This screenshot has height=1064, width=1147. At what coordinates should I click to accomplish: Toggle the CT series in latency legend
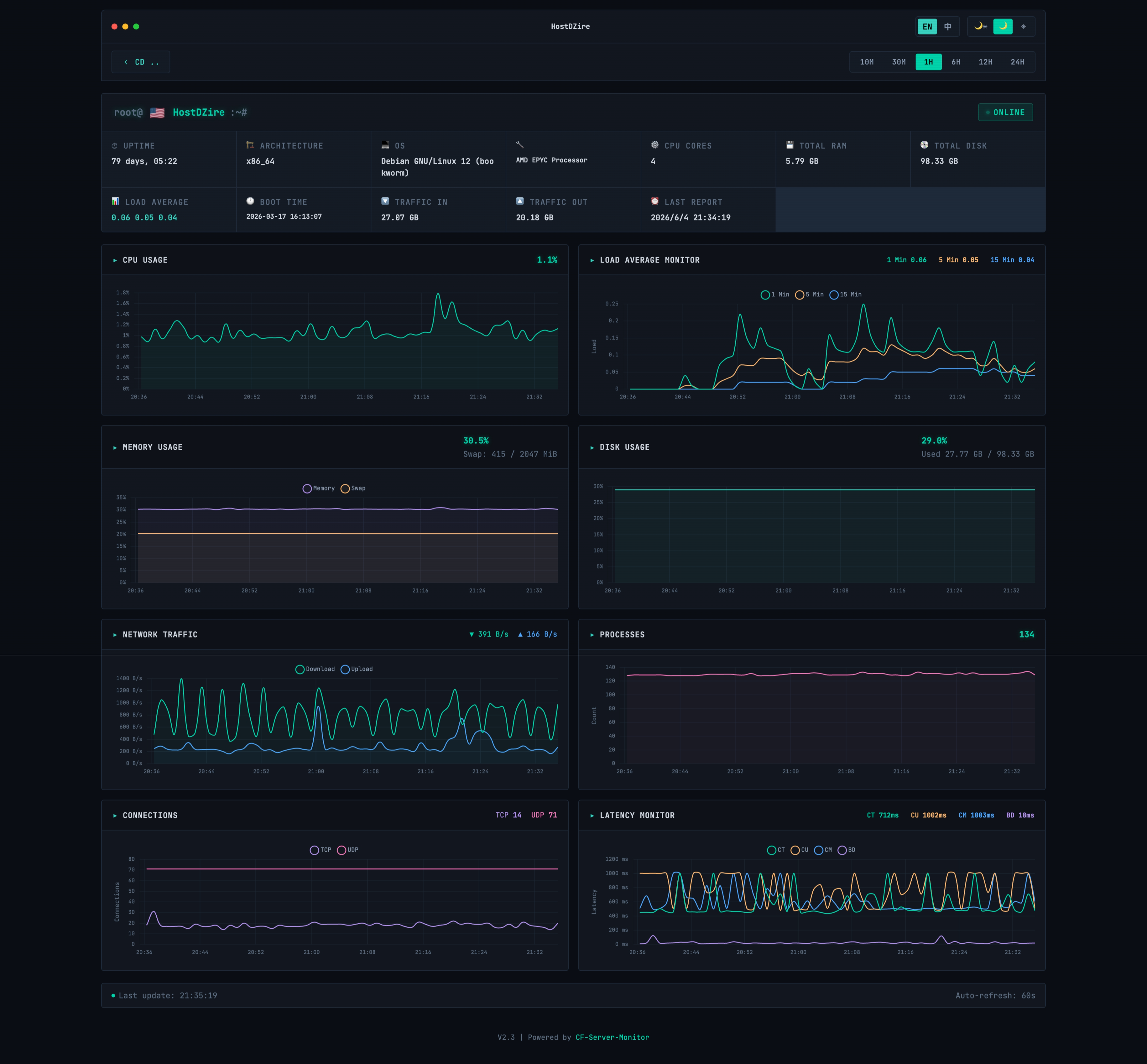tap(776, 850)
